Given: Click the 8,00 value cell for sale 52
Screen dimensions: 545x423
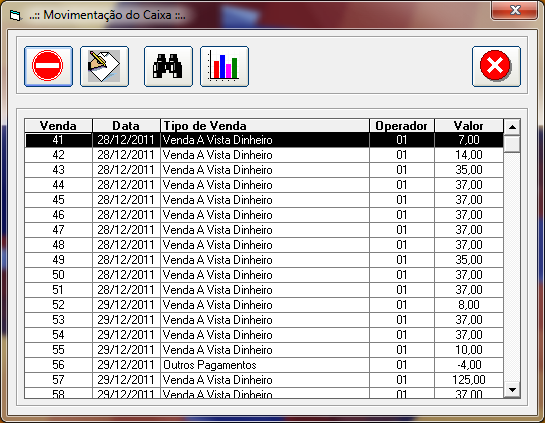Looking at the screenshot, I should [469, 304].
